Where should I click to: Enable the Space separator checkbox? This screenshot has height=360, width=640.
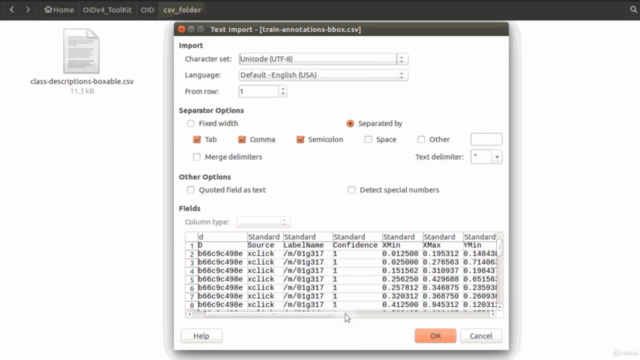(x=368, y=140)
